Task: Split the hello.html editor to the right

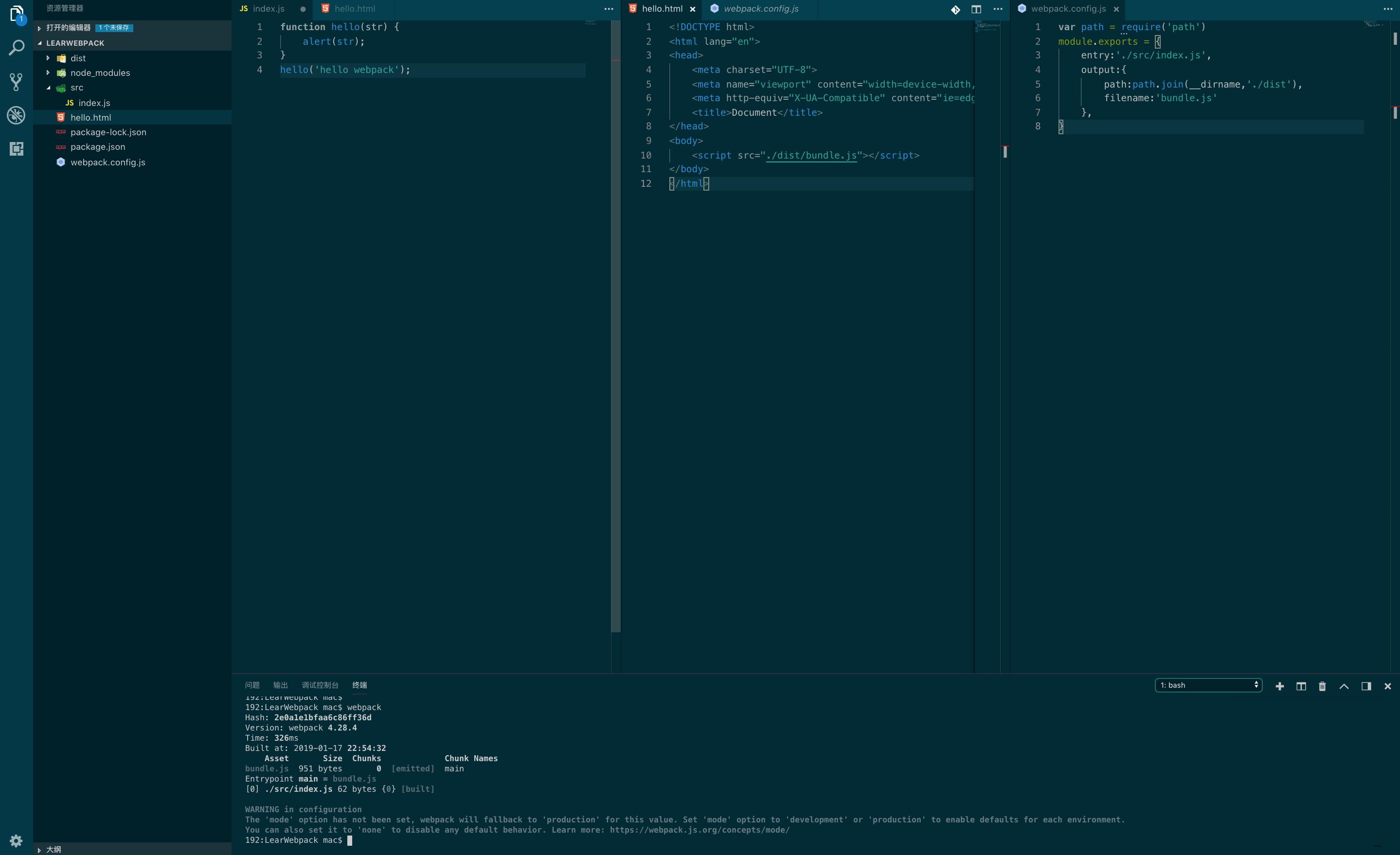Action: click(x=976, y=9)
